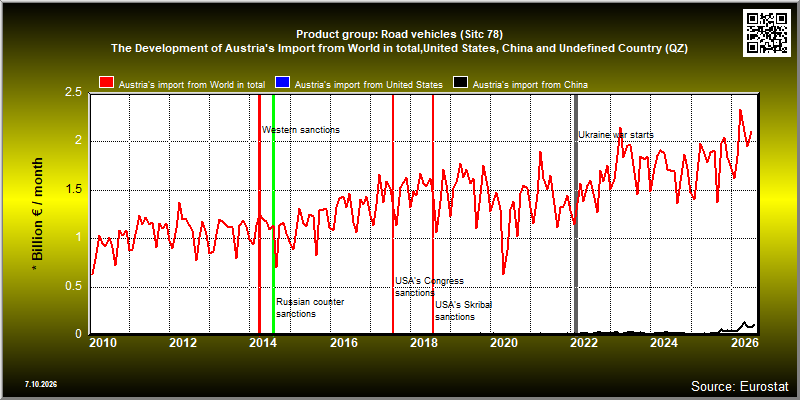Click the 2.5 y-axis label
Screen dimensions: 800x400
tap(72, 92)
